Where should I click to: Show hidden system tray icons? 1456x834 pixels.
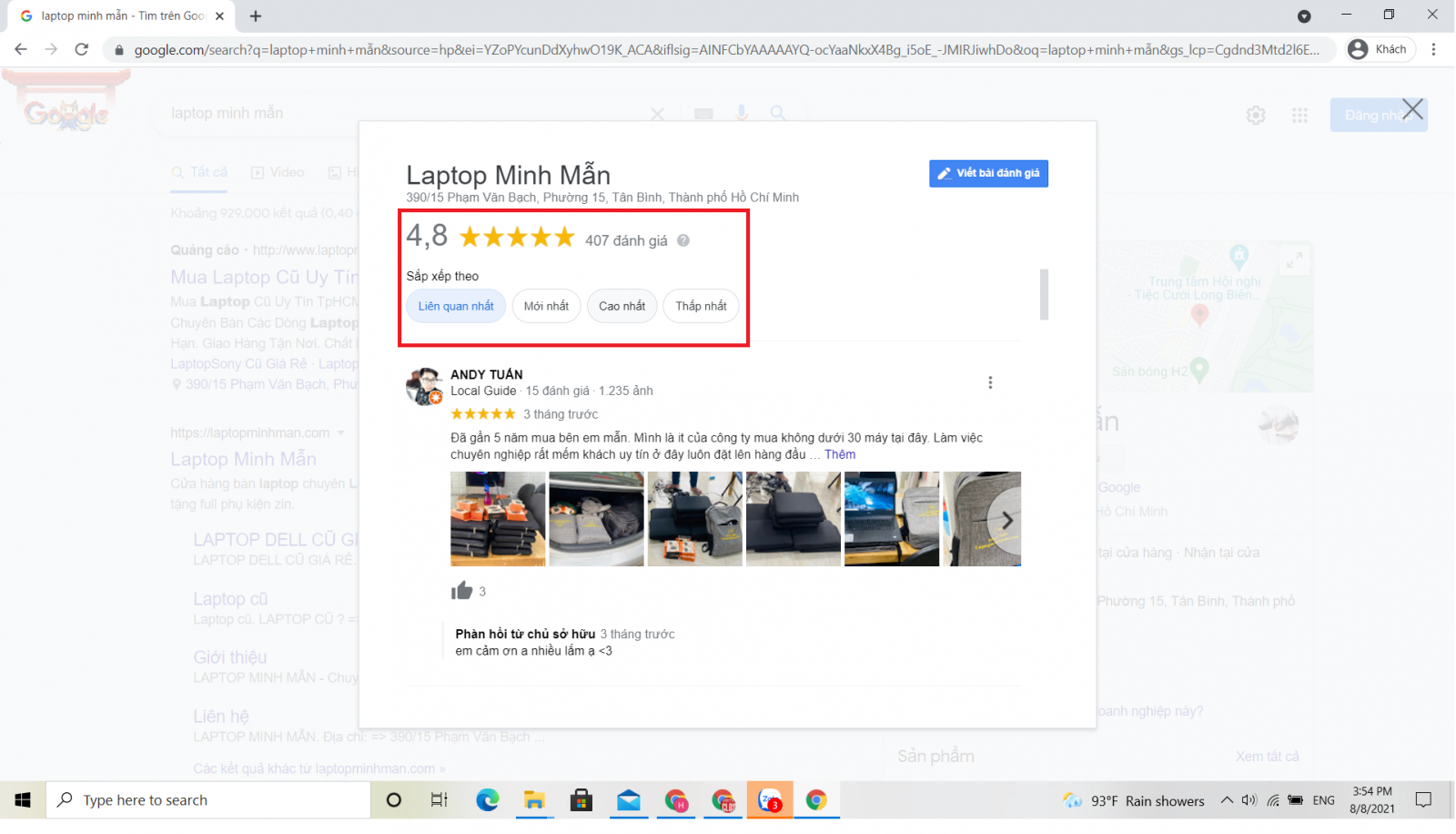tap(1227, 800)
